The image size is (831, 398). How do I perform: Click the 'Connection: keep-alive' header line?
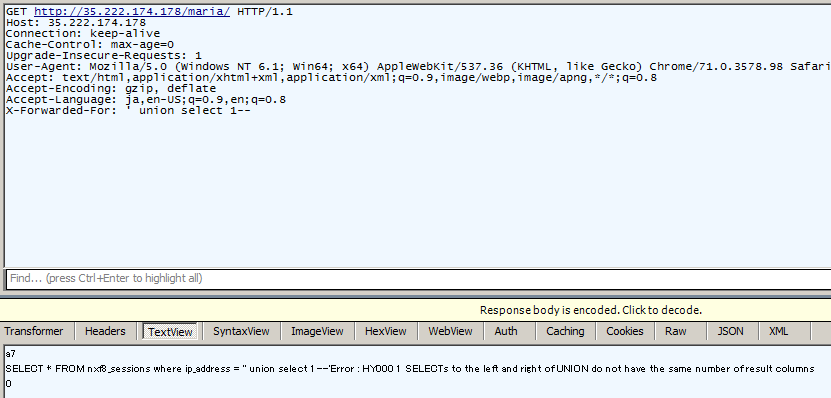(83, 33)
